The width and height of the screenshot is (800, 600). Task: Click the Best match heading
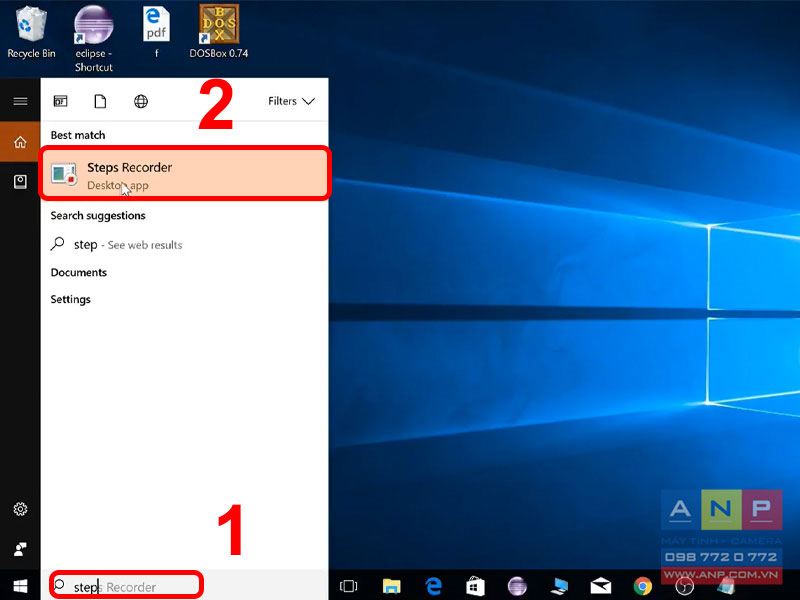pos(78,135)
